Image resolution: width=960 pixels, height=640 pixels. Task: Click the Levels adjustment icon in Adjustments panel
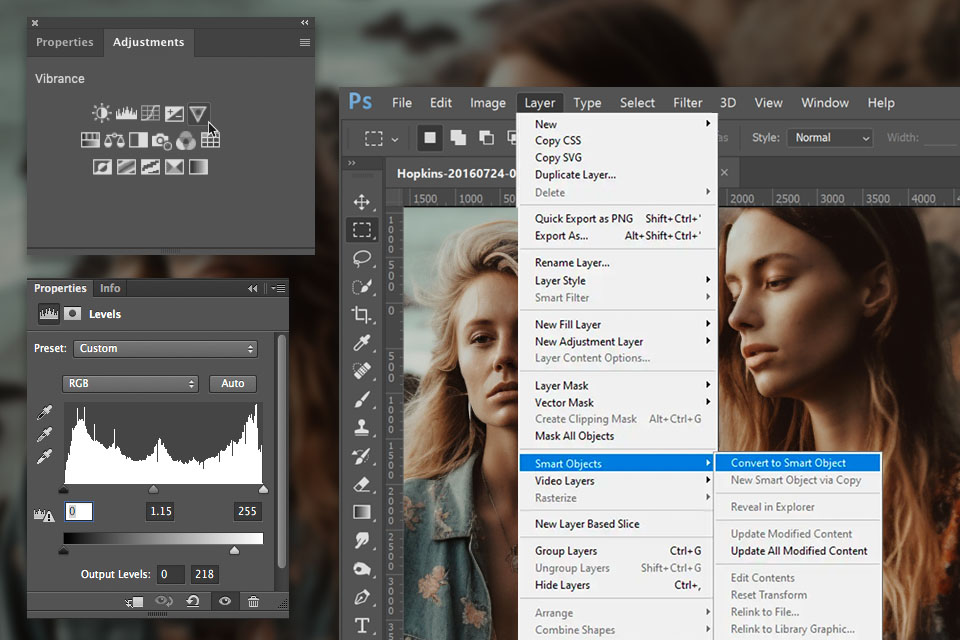(126, 113)
